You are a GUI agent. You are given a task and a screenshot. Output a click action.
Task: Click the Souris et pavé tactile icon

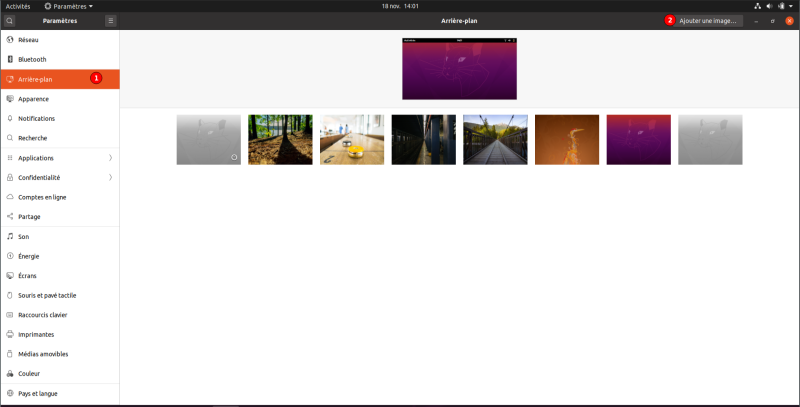10,295
